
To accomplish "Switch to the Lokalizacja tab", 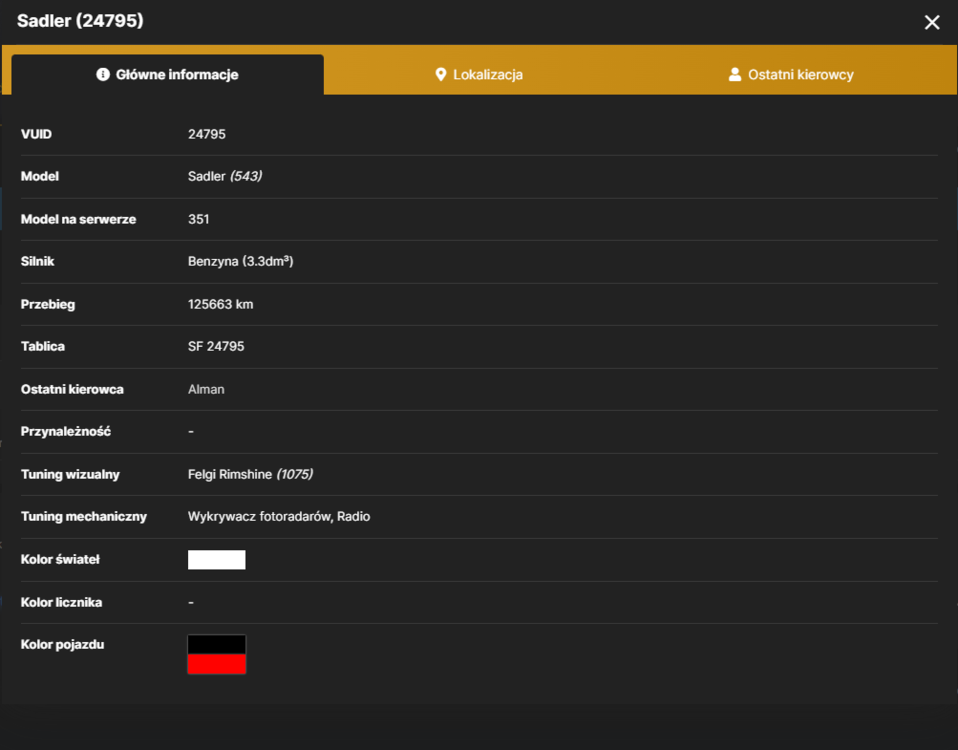I will 479,75.
